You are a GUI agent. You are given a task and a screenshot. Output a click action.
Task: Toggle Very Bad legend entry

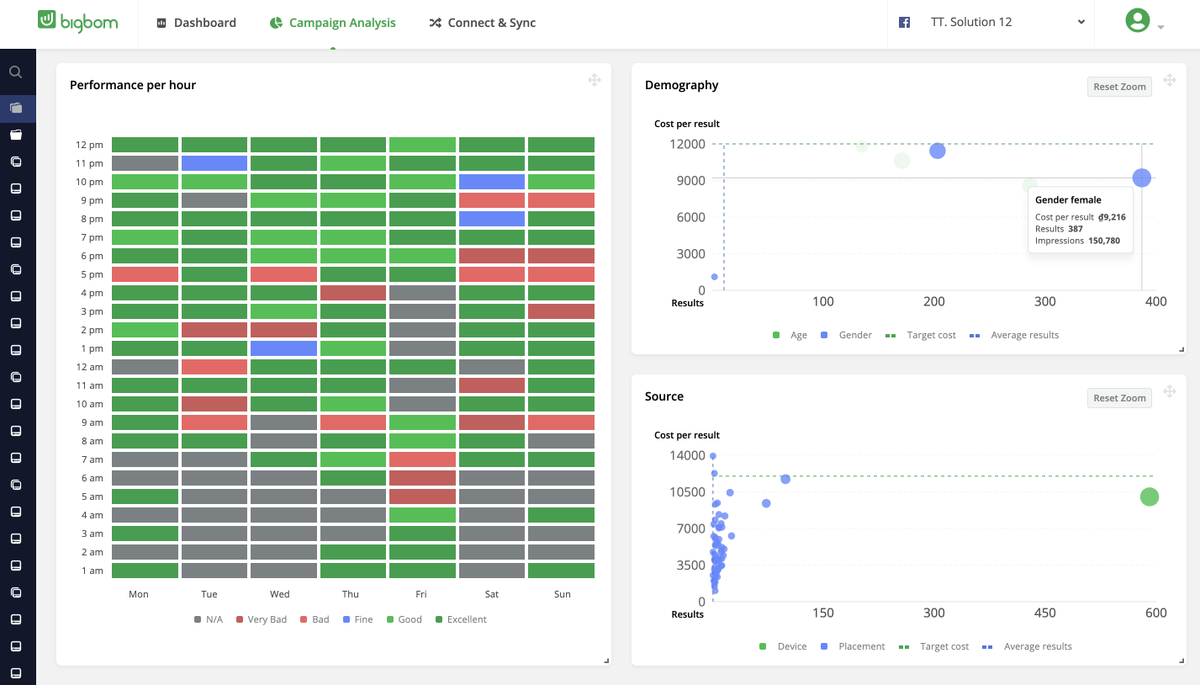[x=261, y=620]
